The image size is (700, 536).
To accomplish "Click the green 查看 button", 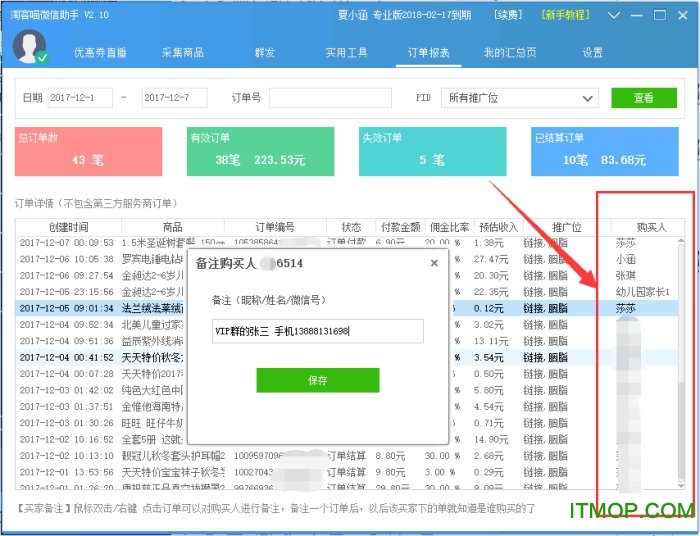I will (x=644, y=98).
